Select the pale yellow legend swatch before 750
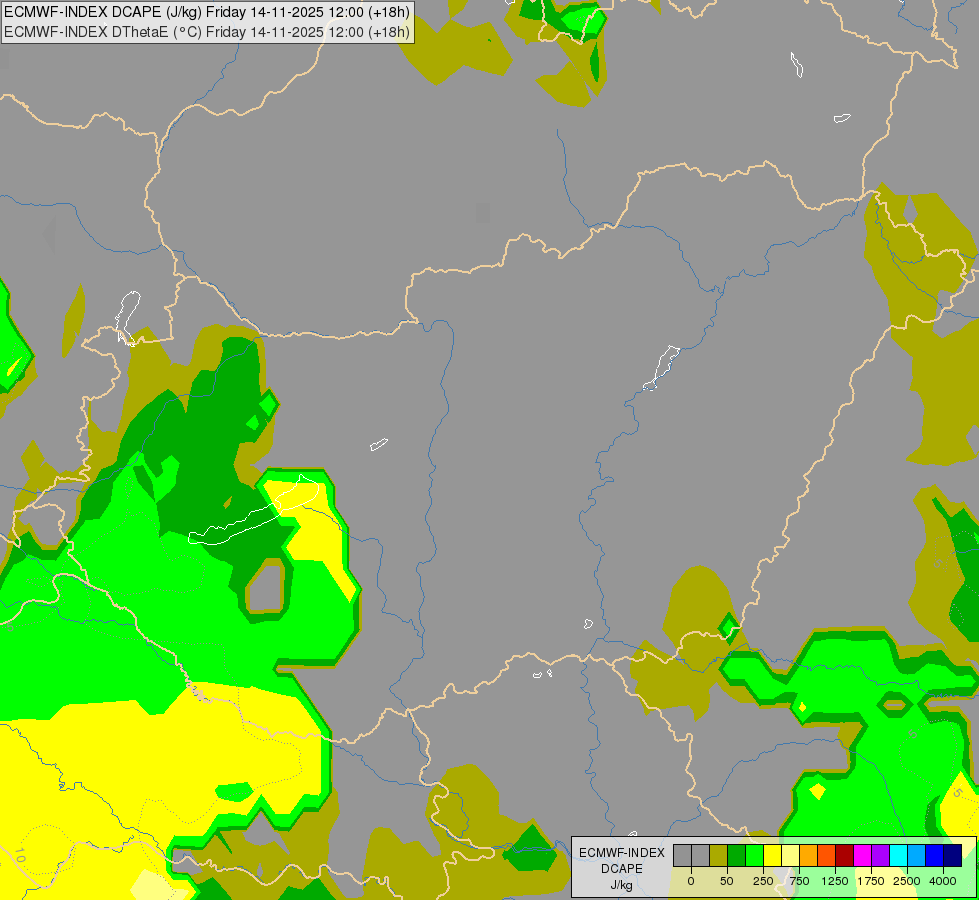The image size is (979, 900). click(790, 855)
